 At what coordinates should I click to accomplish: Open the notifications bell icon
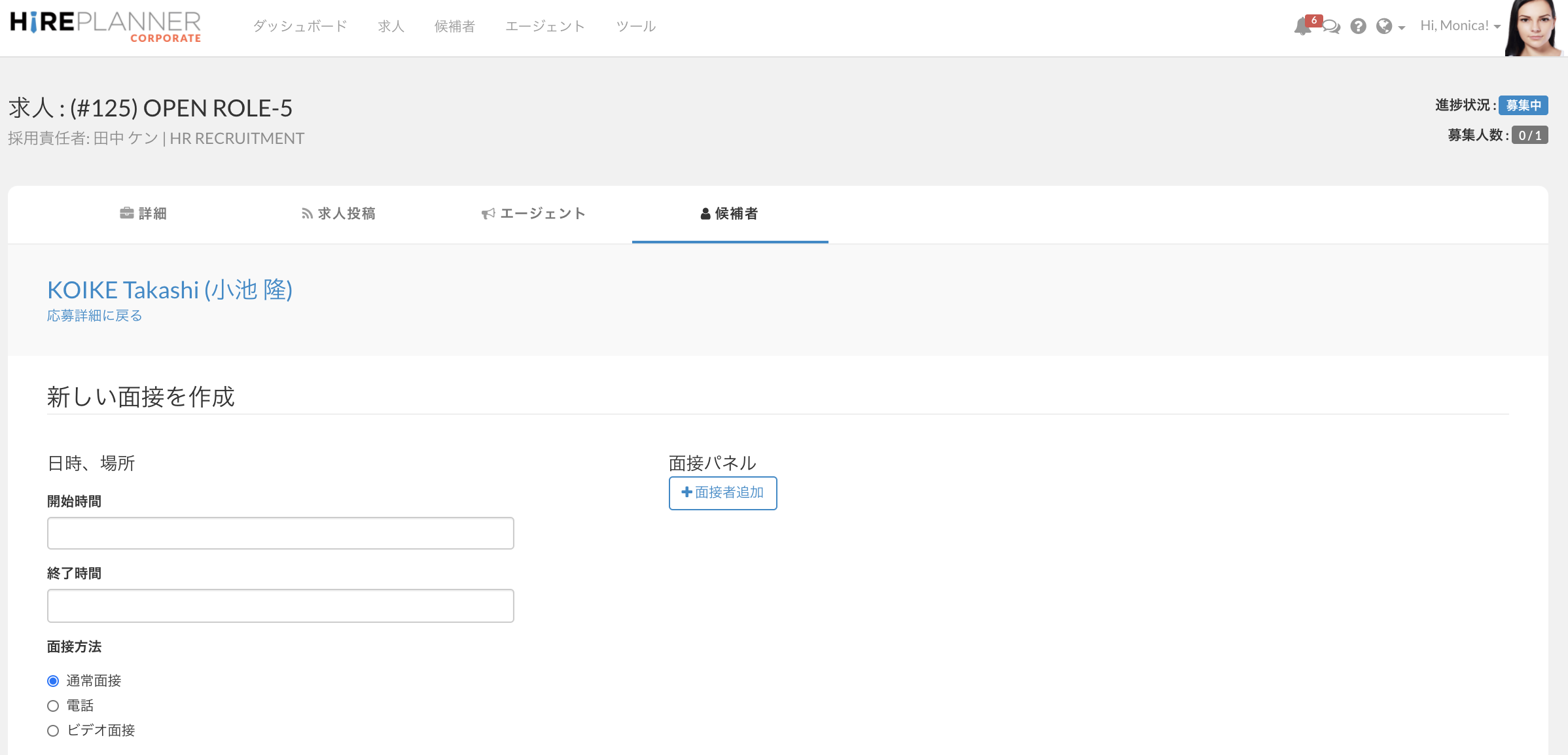tap(1302, 26)
